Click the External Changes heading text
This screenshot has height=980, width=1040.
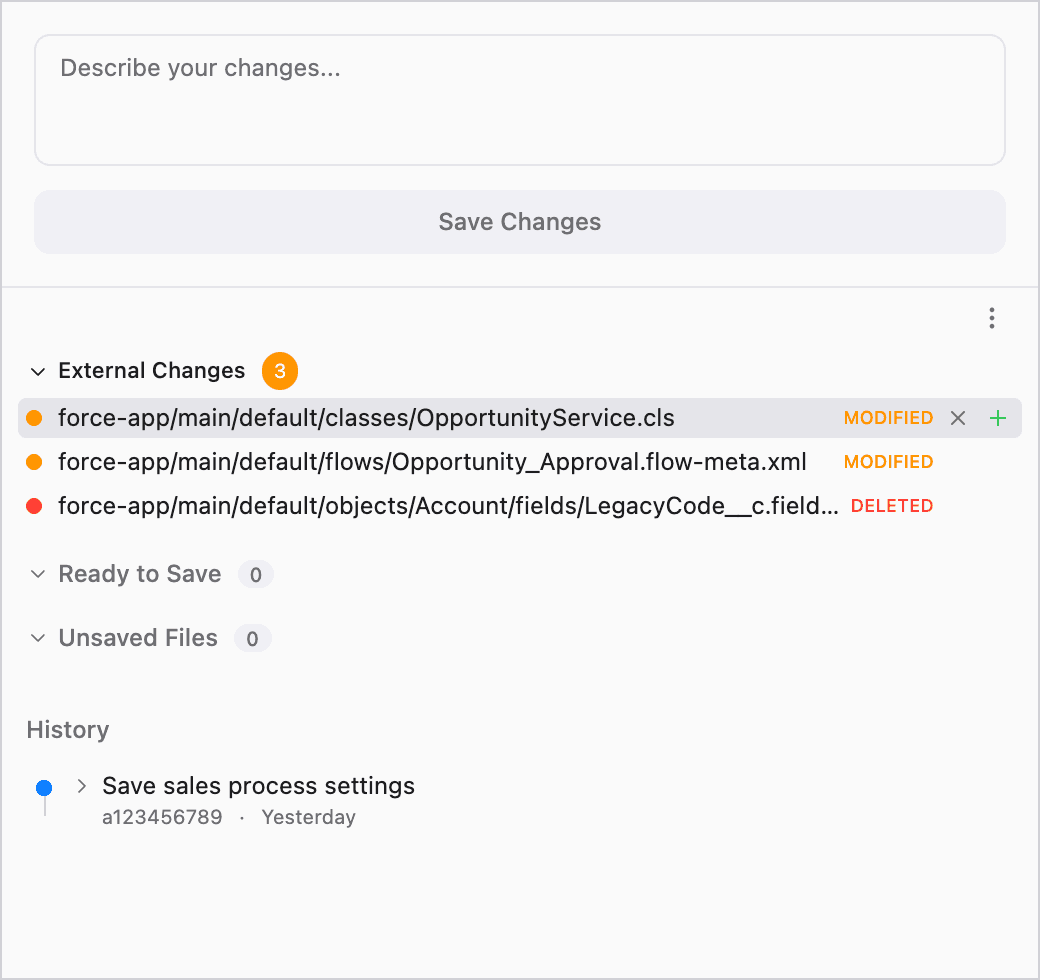click(152, 371)
